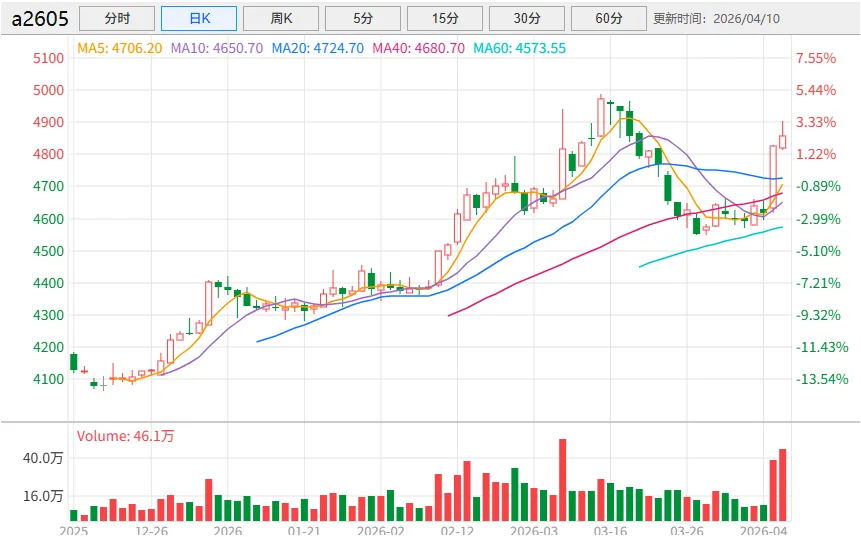
Task: Click the -7.21% percentage axis label
Action: pos(818,283)
